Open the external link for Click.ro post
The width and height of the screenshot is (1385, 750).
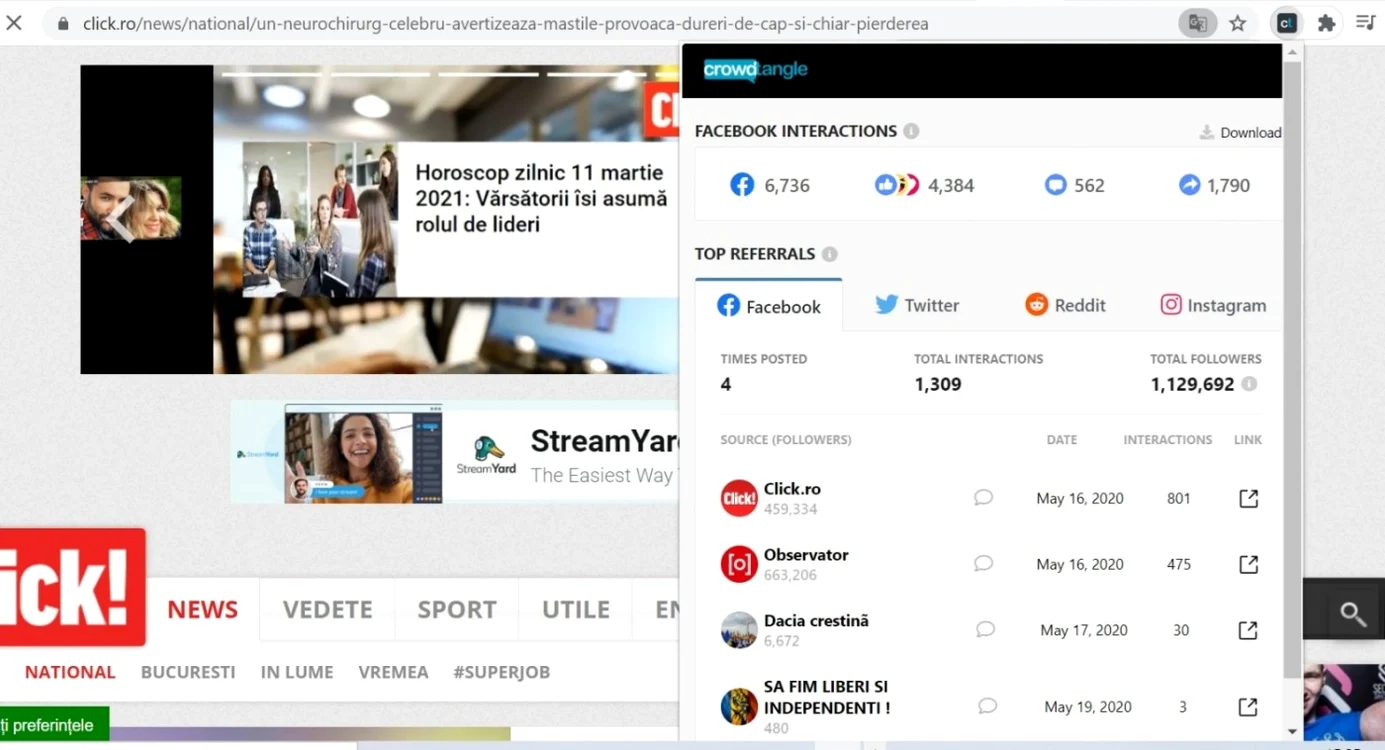coord(1248,498)
